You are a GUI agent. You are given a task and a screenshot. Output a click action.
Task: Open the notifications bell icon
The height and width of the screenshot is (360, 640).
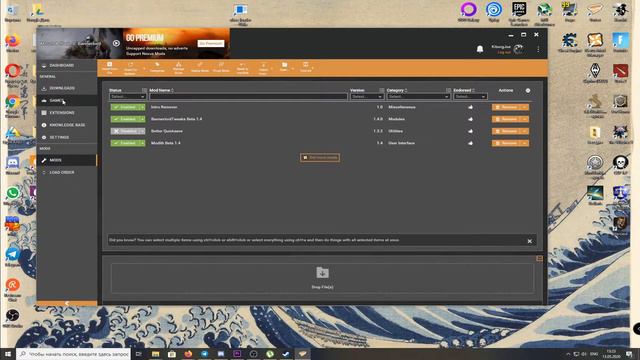[480, 49]
